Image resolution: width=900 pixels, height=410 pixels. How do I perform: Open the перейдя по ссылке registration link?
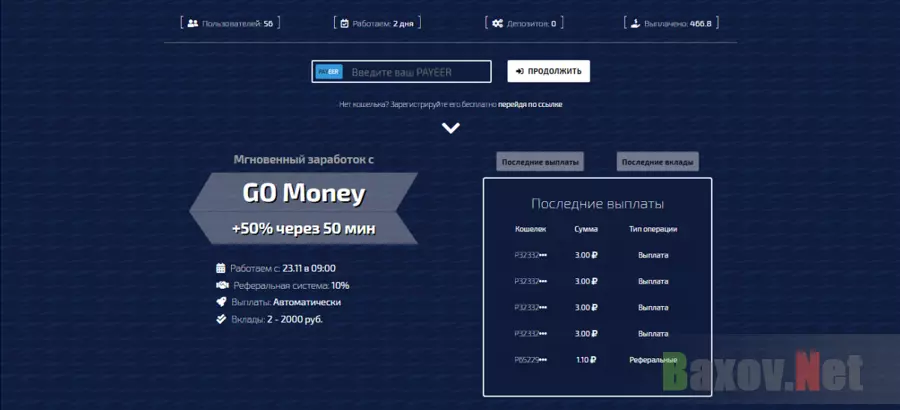pyautogui.click(x=530, y=105)
